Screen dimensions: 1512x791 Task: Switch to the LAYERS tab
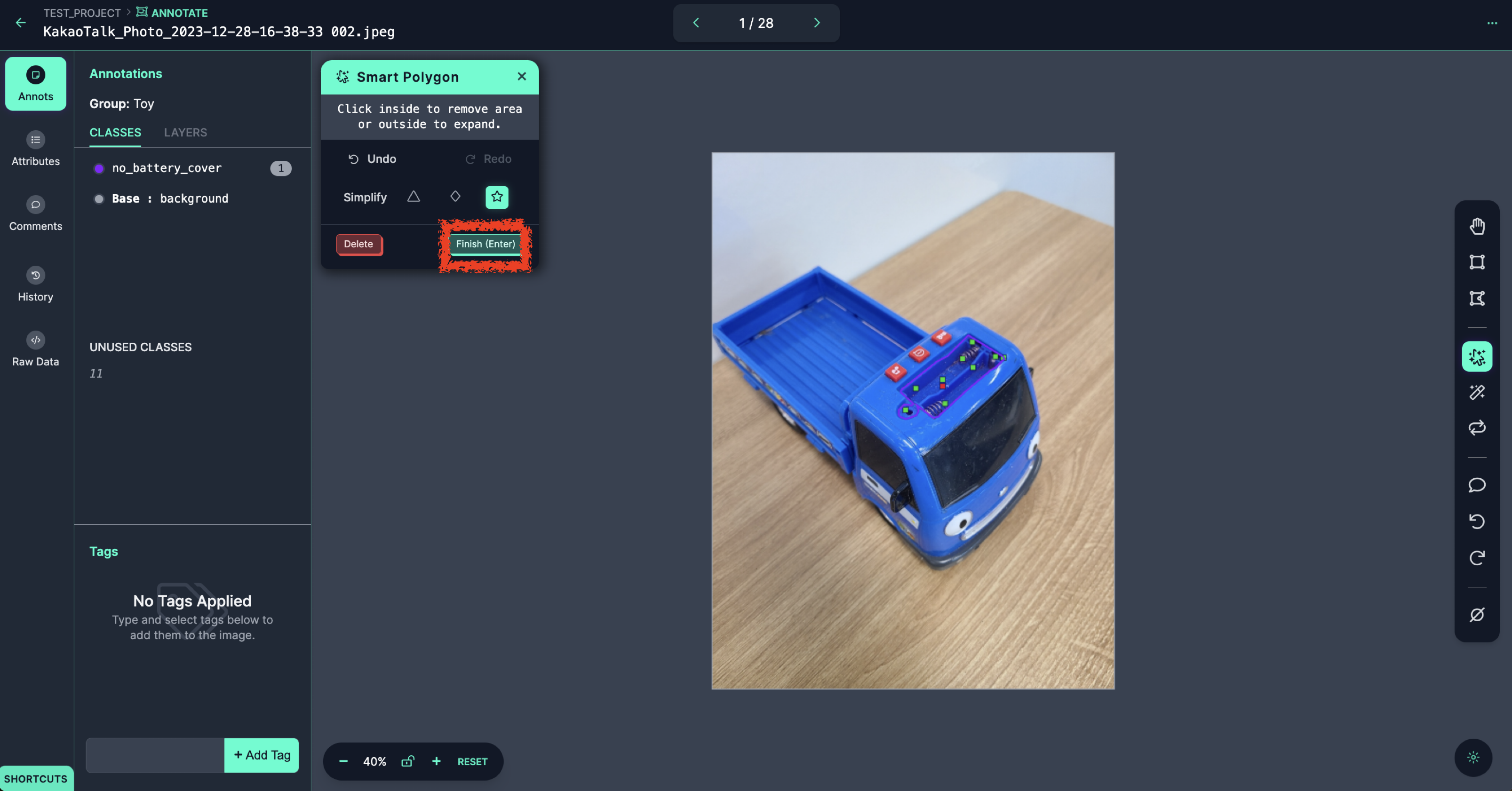pyautogui.click(x=185, y=132)
